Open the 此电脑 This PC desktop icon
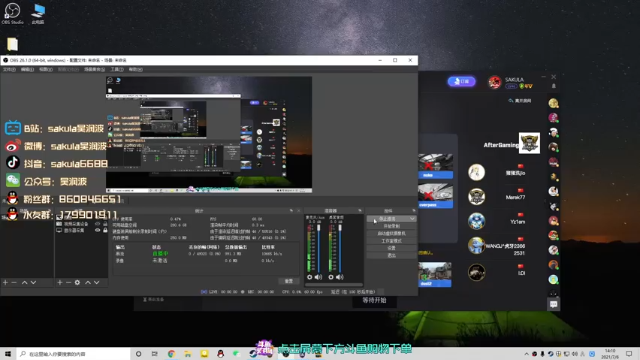The width and height of the screenshot is (640, 360). 38,13
